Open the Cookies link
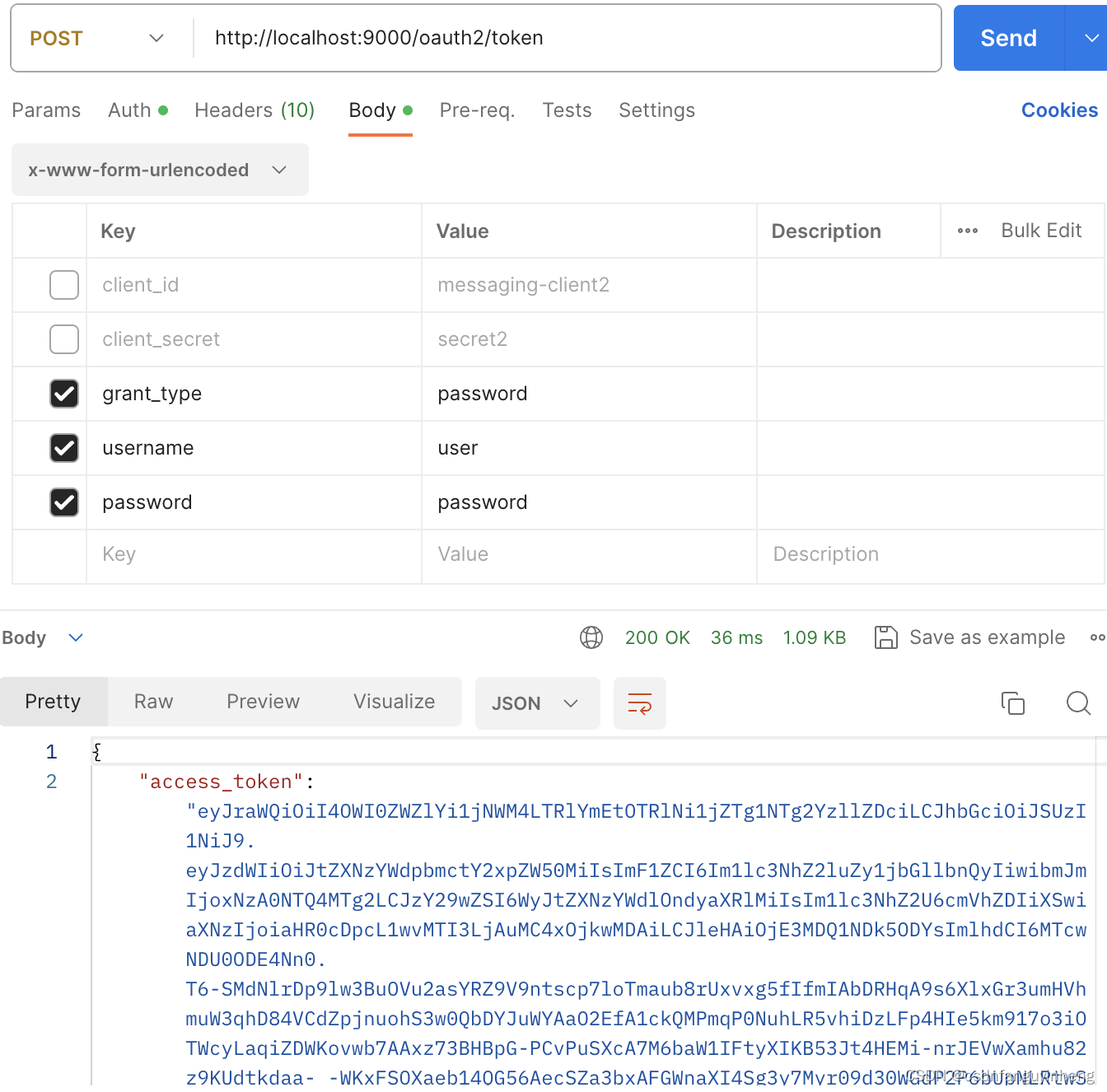 pyautogui.click(x=1059, y=110)
